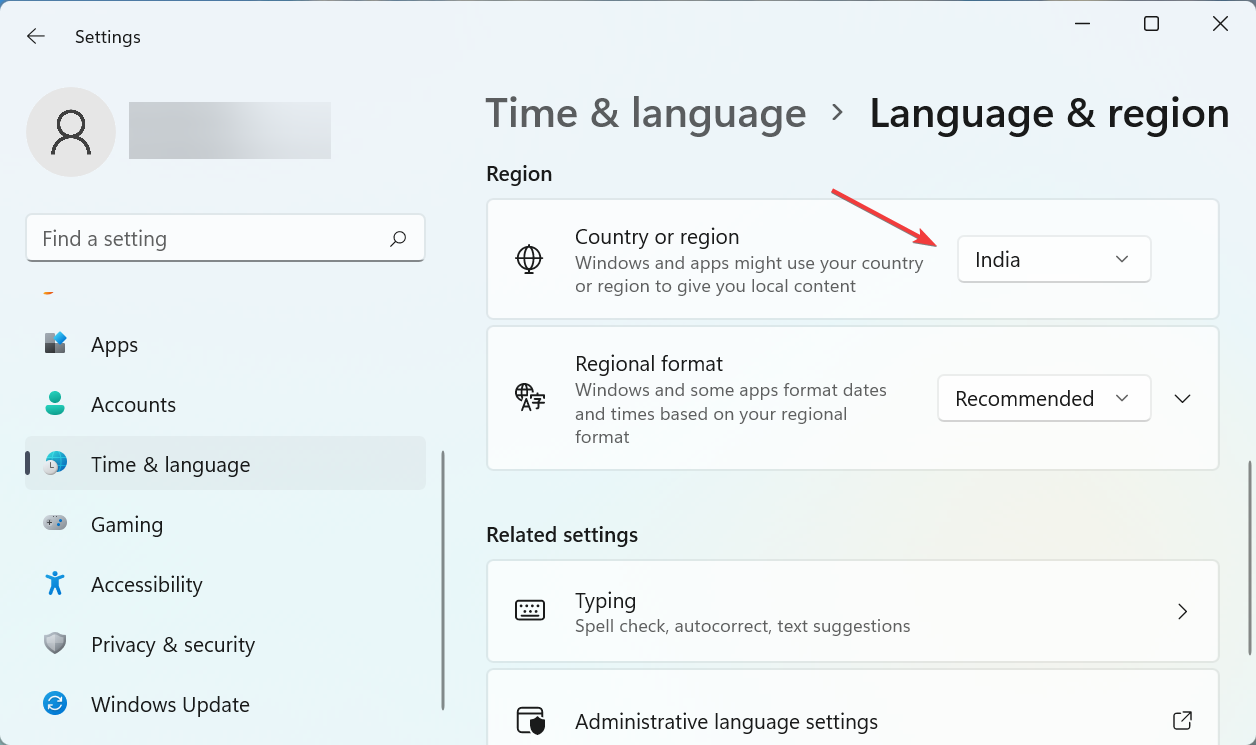1256x745 pixels.
Task: Click the Accounts sidebar icon
Action: click(55, 404)
